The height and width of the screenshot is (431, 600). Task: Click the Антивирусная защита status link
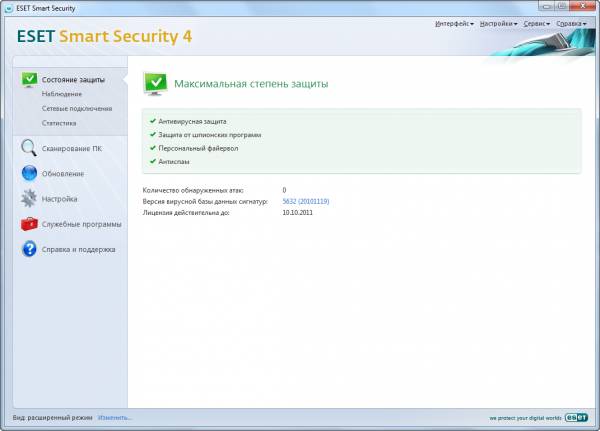point(192,121)
